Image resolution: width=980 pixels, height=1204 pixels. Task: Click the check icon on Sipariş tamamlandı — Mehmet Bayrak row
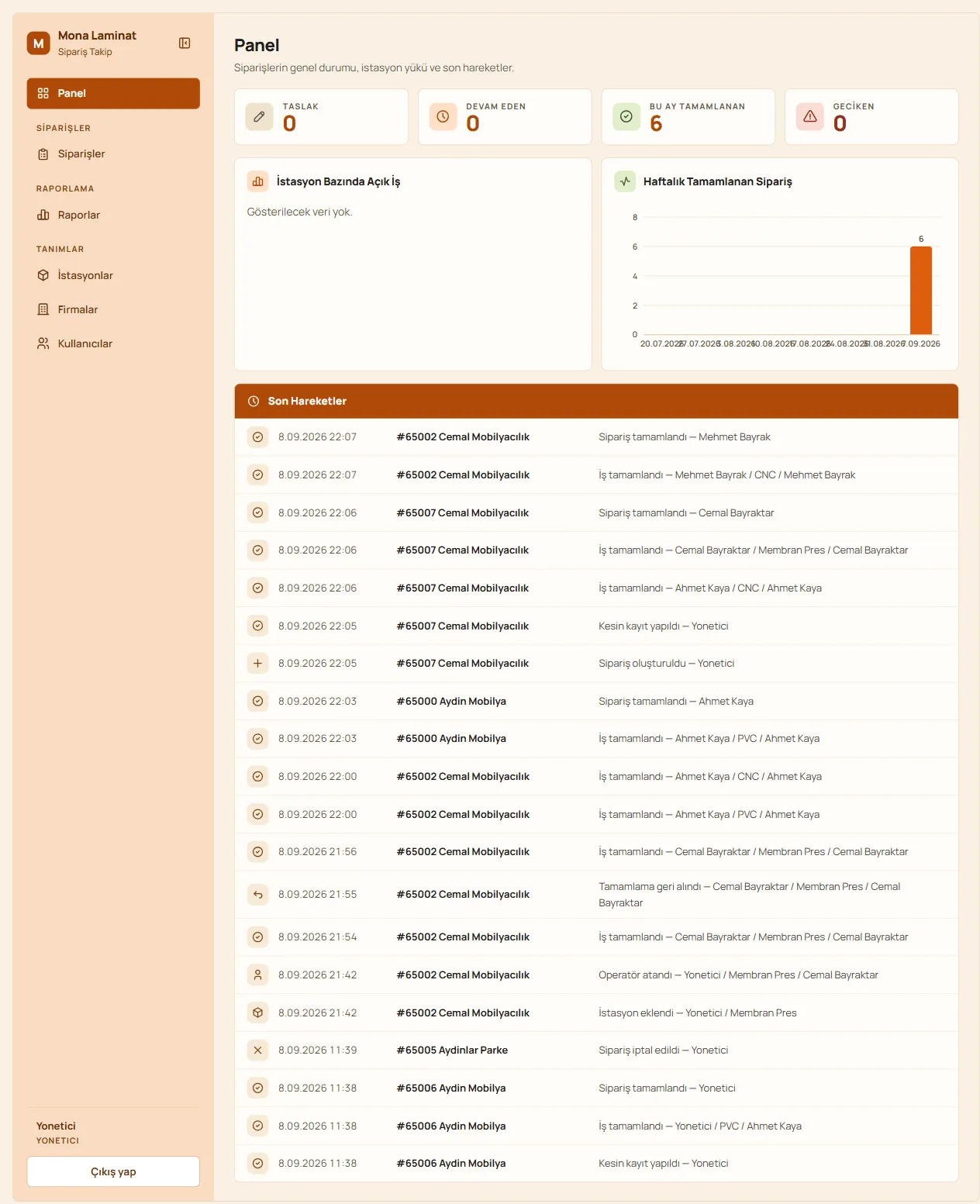tap(258, 437)
